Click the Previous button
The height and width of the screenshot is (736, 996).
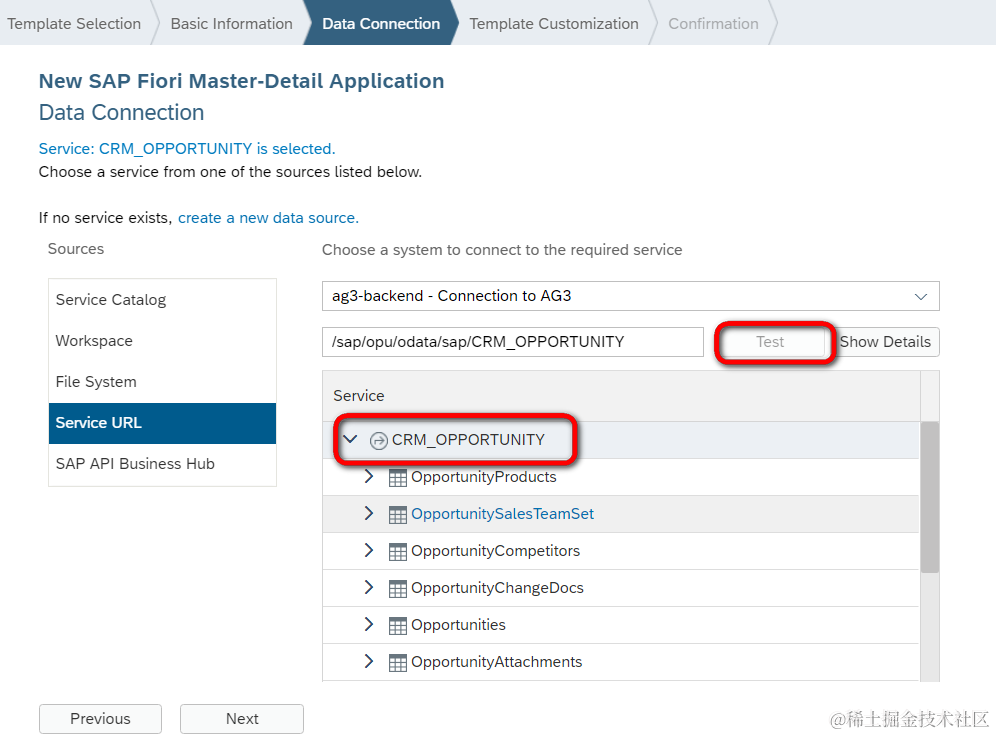100,719
